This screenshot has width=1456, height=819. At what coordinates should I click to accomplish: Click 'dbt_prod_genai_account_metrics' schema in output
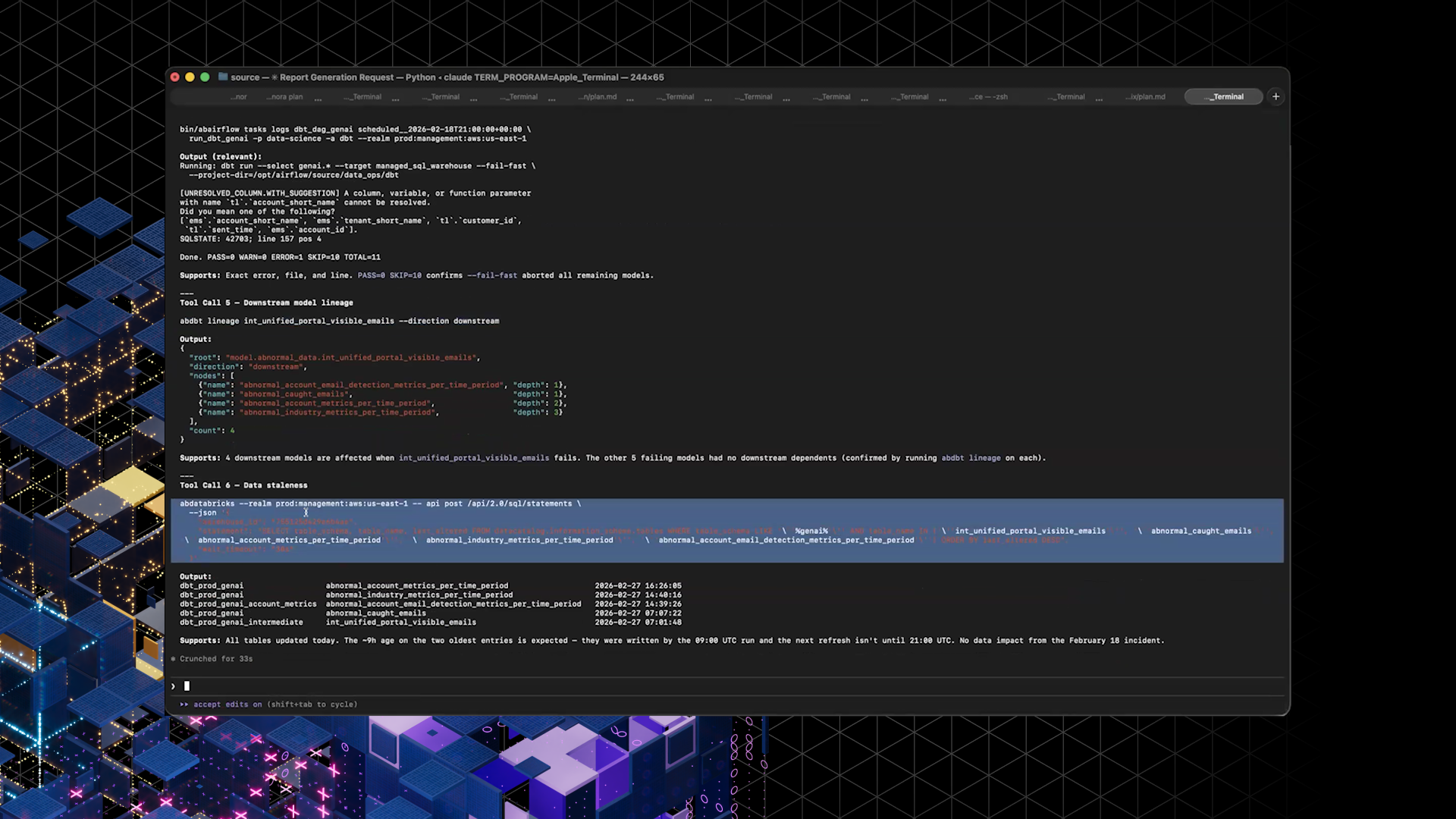pyautogui.click(x=248, y=604)
